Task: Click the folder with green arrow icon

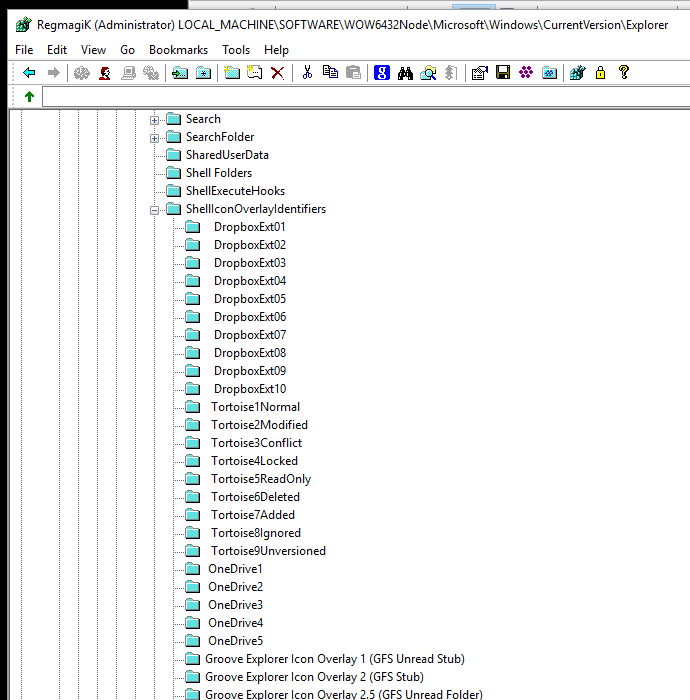Action: pos(180,73)
